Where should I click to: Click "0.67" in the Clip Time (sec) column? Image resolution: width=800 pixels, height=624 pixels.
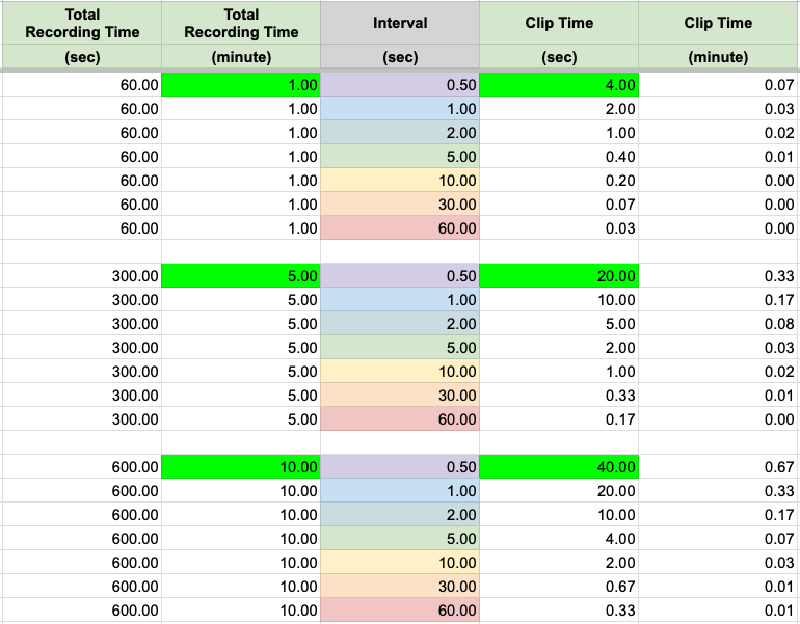(x=559, y=587)
